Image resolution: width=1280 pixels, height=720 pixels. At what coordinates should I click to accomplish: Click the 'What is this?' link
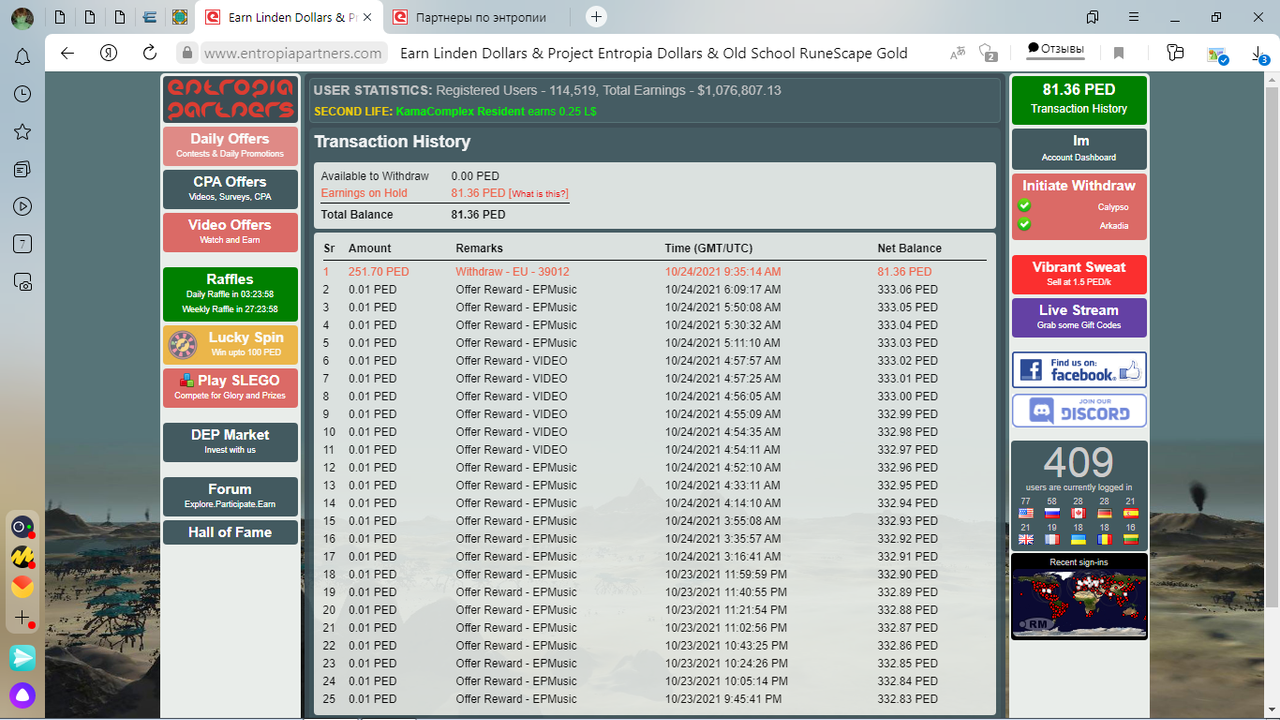tap(539, 194)
